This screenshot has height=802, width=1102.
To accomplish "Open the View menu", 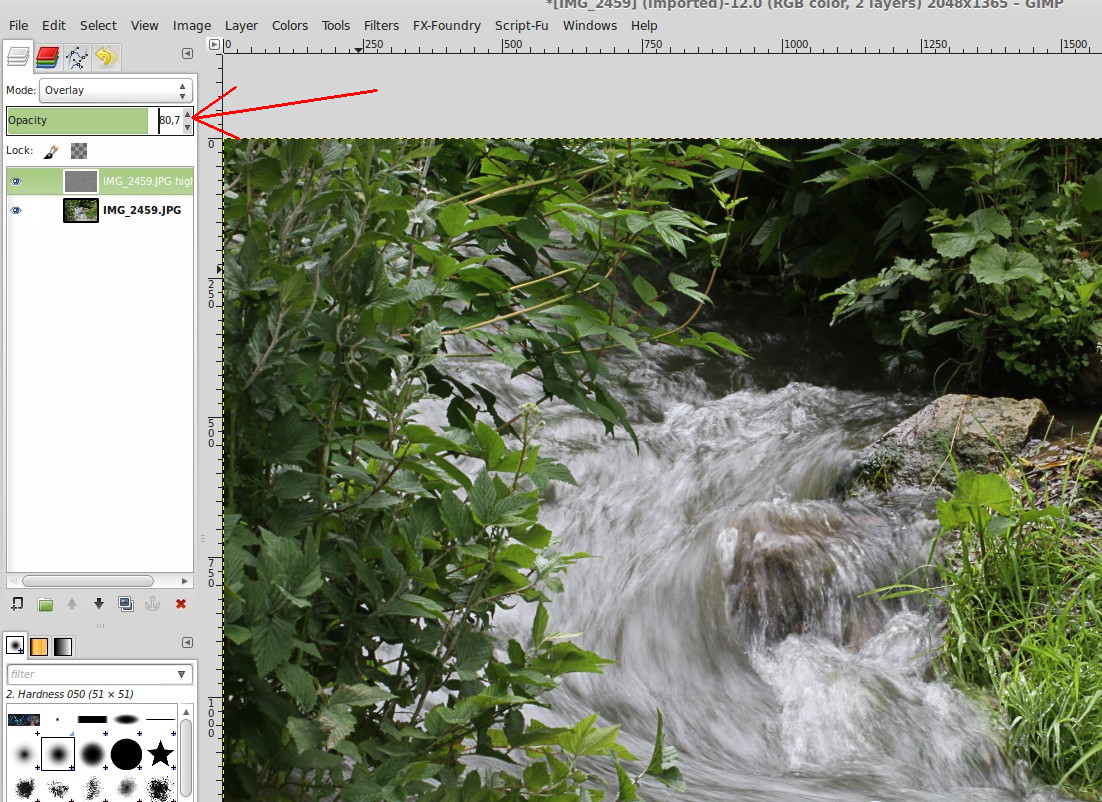I will tap(144, 25).
